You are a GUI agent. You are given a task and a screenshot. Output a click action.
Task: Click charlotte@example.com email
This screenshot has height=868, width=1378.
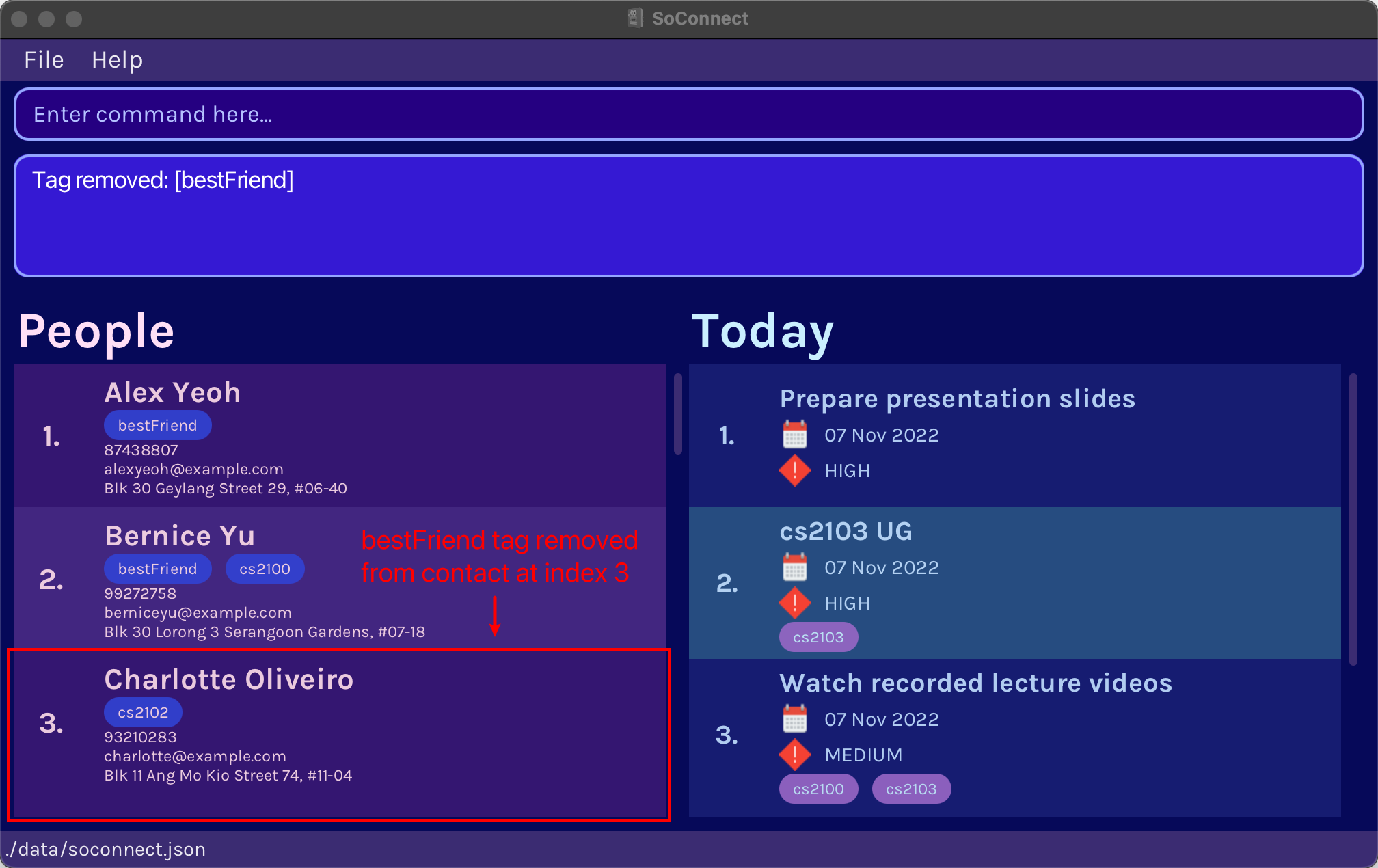(x=195, y=757)
